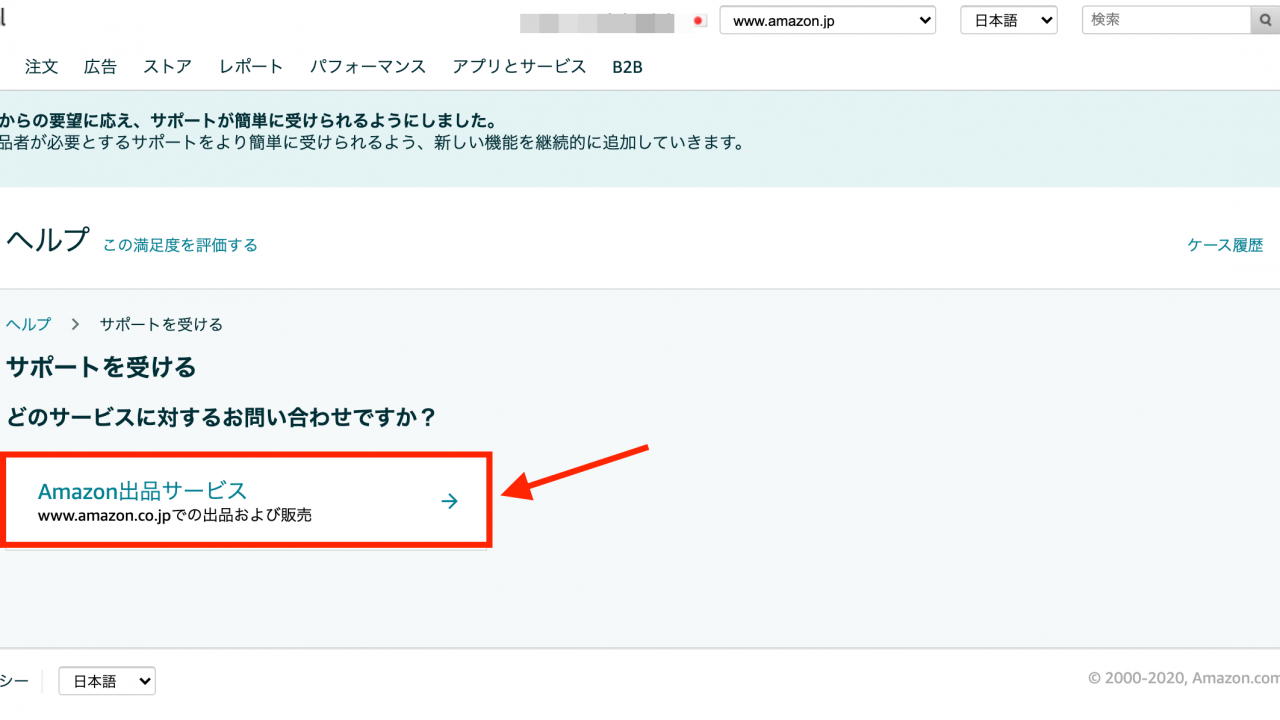Open the footer 日本語 language selector
1280x720 pixels.
click(107, 681)
